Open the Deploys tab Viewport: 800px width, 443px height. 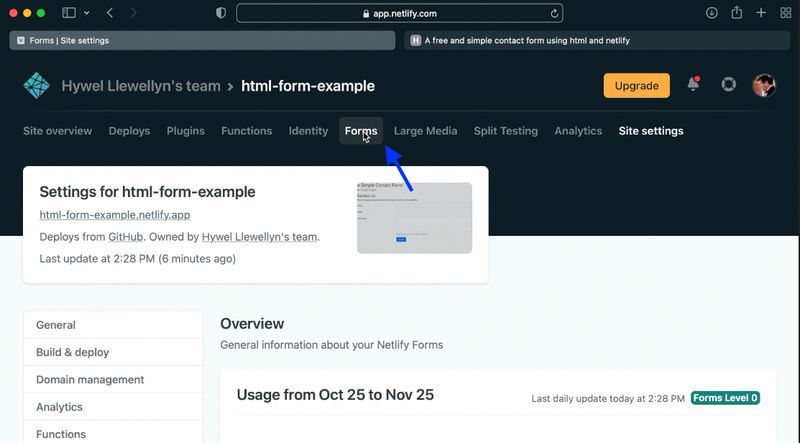point(129,131)
